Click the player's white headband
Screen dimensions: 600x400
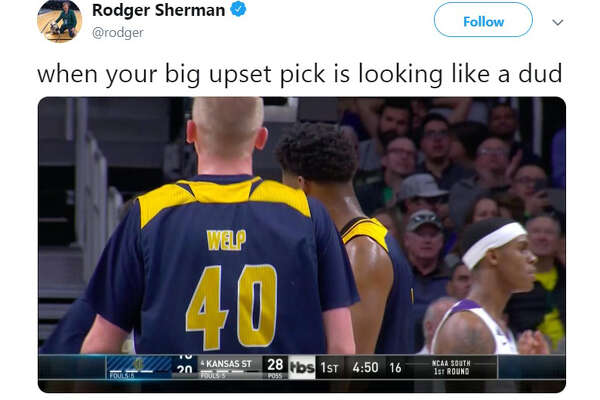pyautogui.click(x=494, y=243)
